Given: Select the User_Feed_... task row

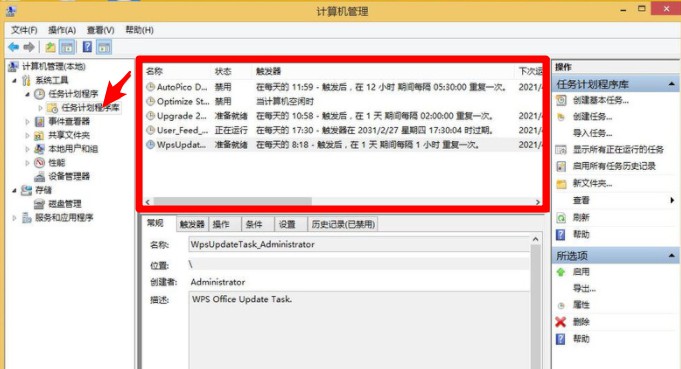Looking at the screenshot, I should tap(343, 130).
